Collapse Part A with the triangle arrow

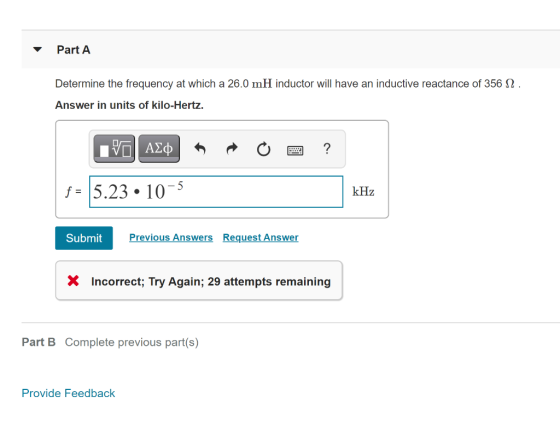[38, 49]
